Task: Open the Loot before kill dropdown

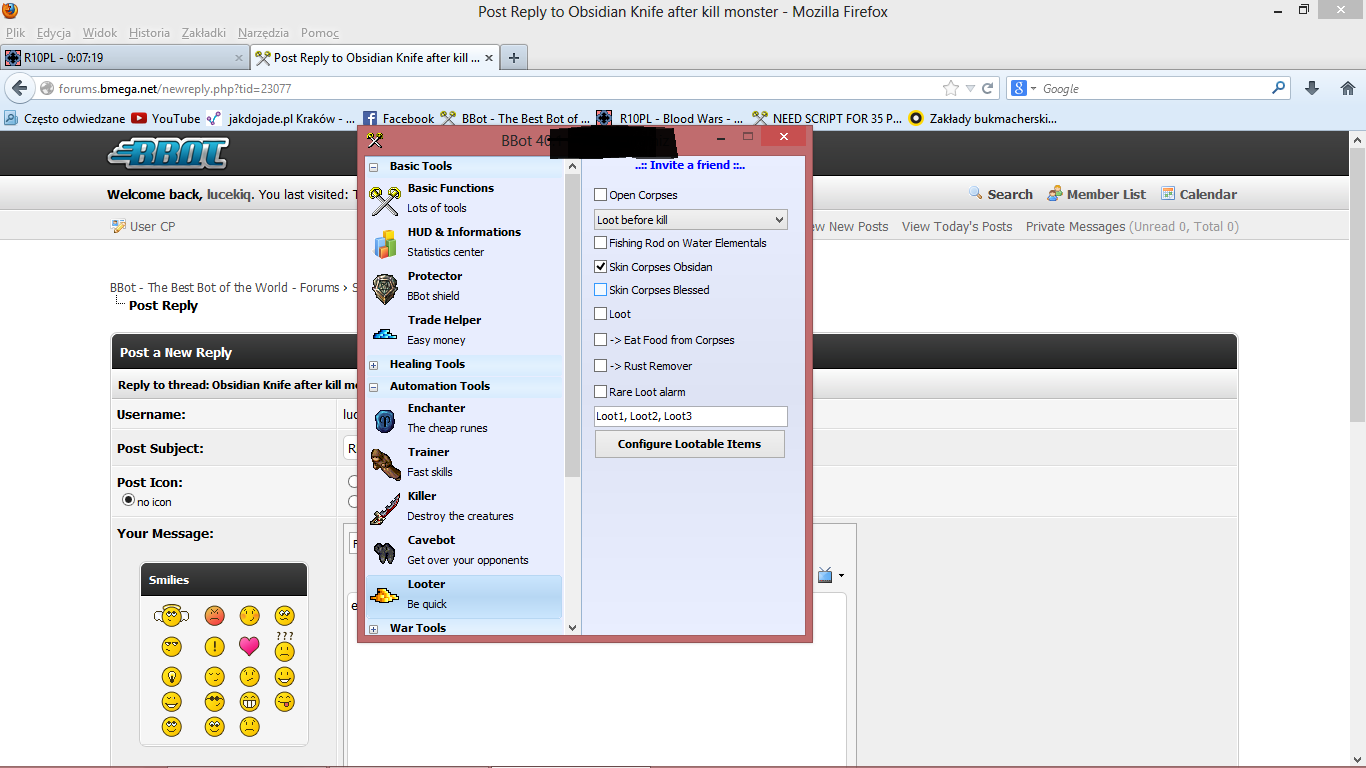Action: pyautogui.click(x=691, y=220)
